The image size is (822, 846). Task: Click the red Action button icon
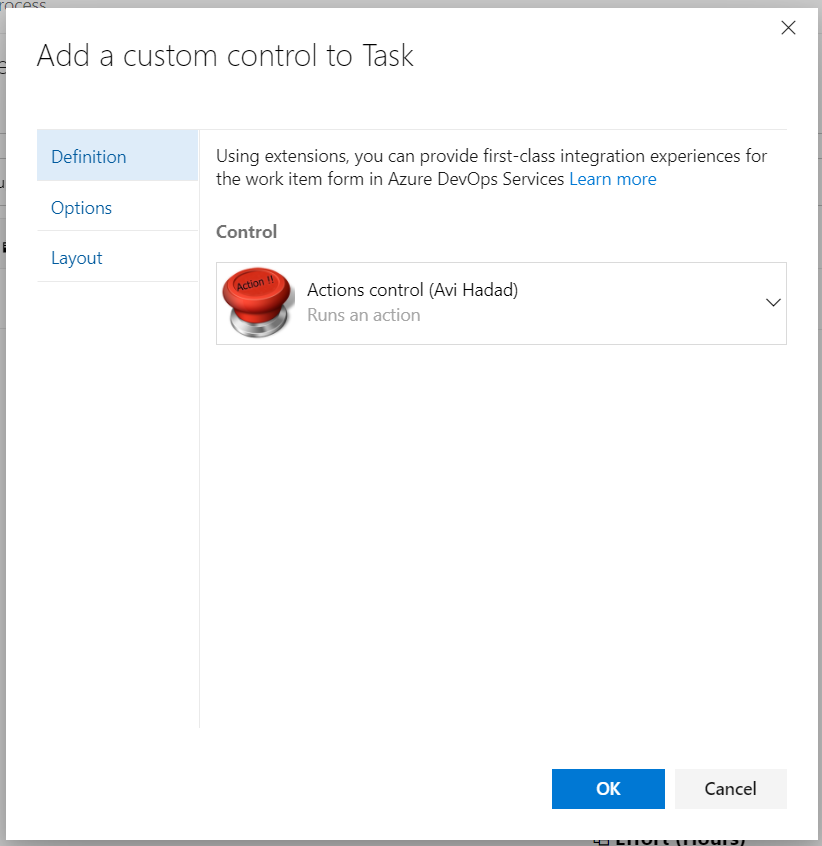pos(260,303)
